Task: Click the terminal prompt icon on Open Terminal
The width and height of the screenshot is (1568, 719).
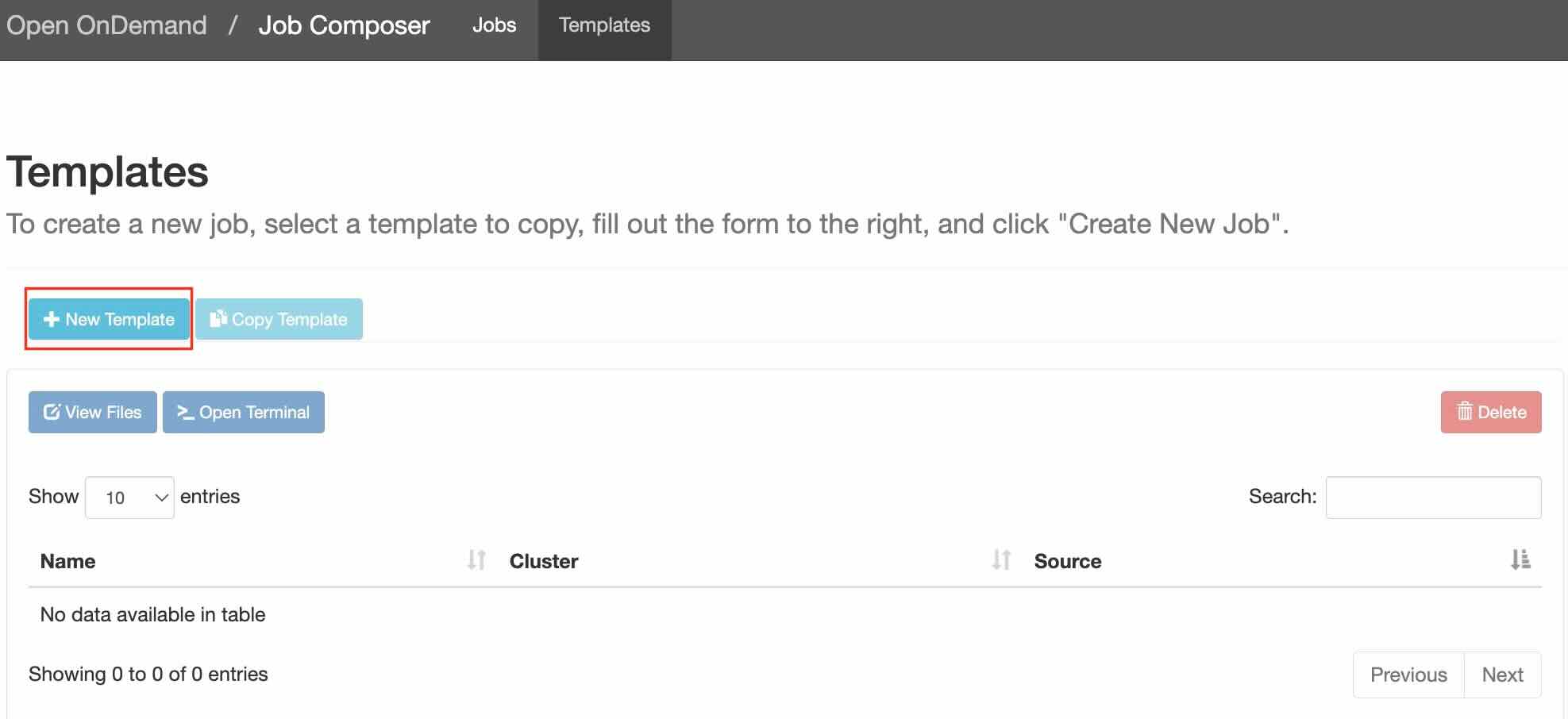Action: (x=185, y=412)
